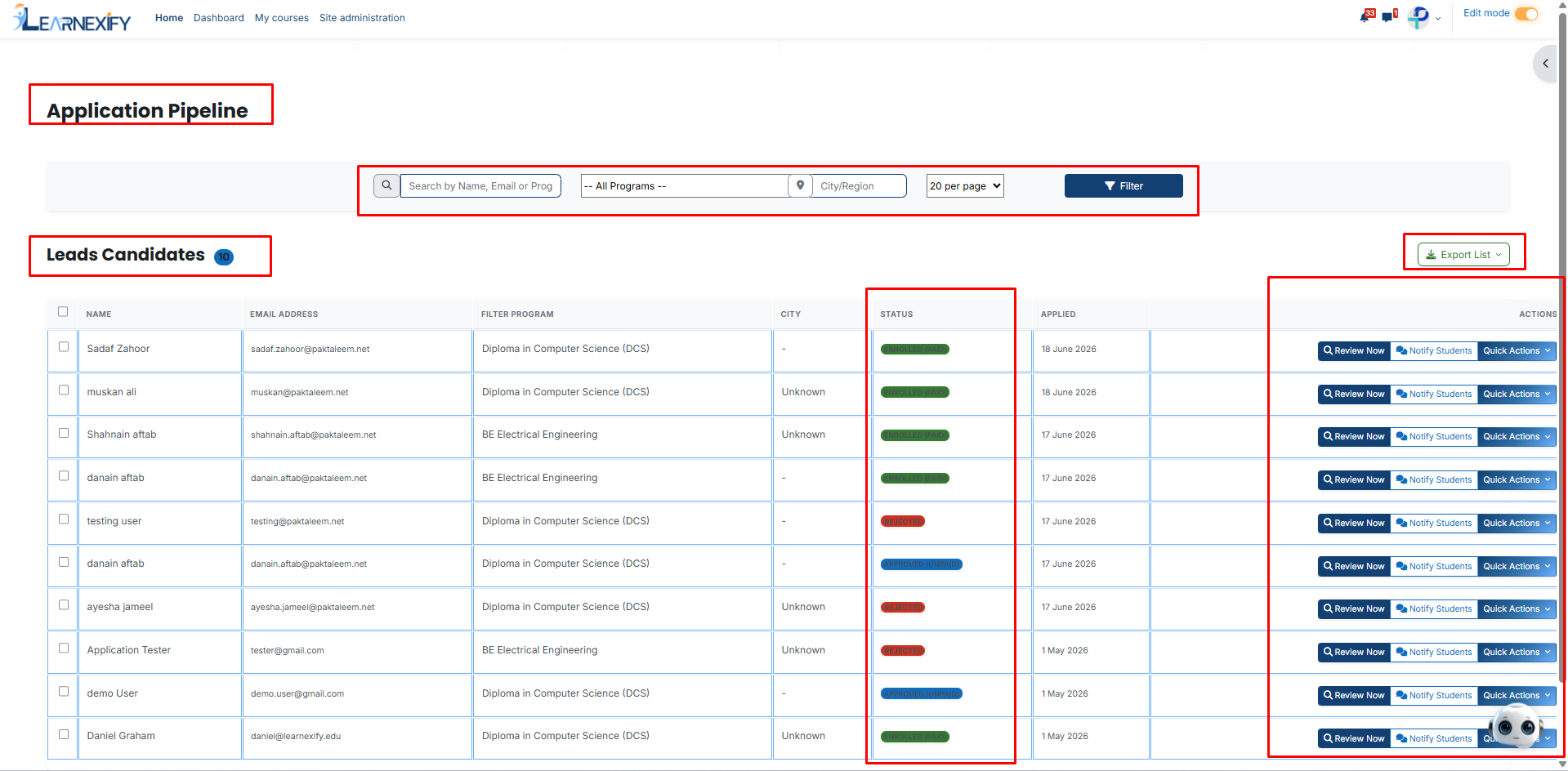This screenshot has height=771, width=1568.
Task: Click Notify Students for demo User
Action: pyautogui.click(x=1434, y=696)
